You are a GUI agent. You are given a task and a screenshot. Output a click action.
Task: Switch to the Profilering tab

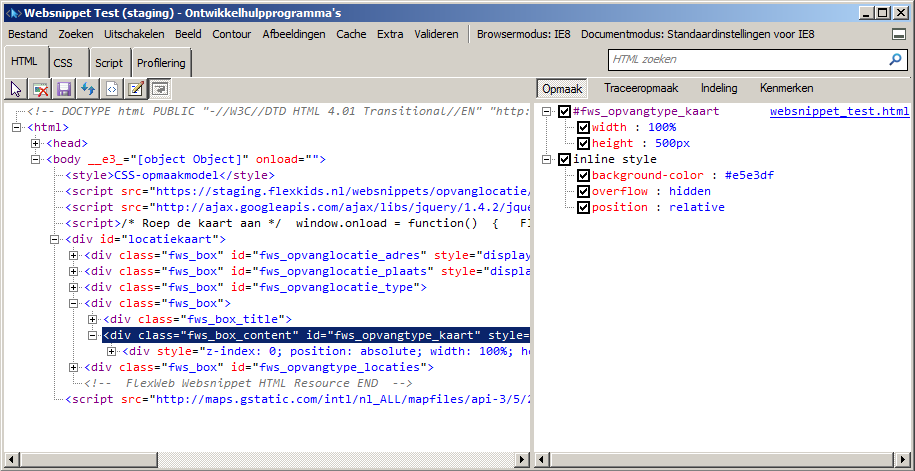(x=160, y=63)
